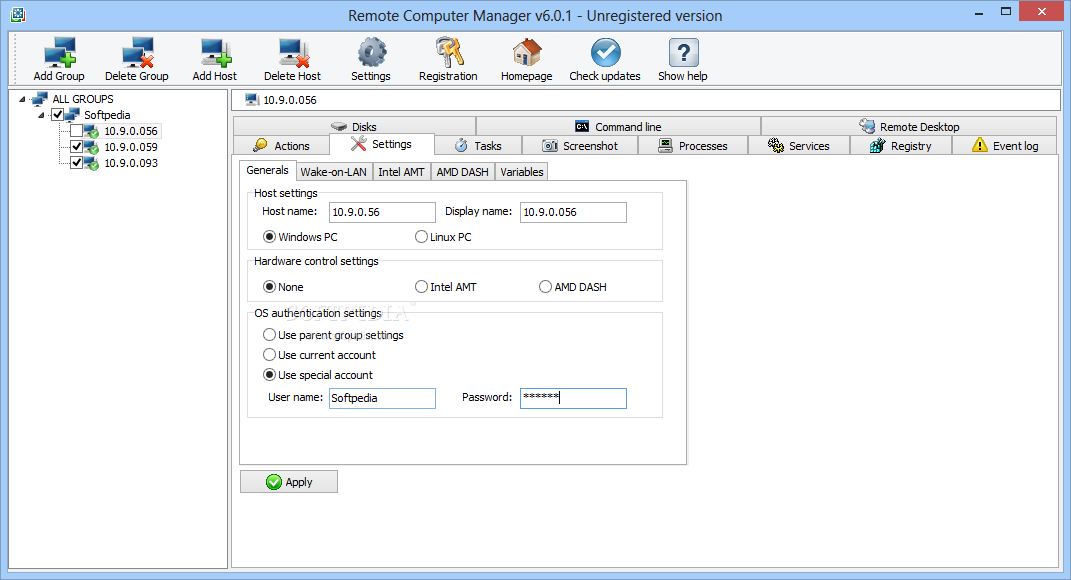1071x580 pixels.
Task: Select host 10.9.0.093 in tree
Action: (130, 163)
